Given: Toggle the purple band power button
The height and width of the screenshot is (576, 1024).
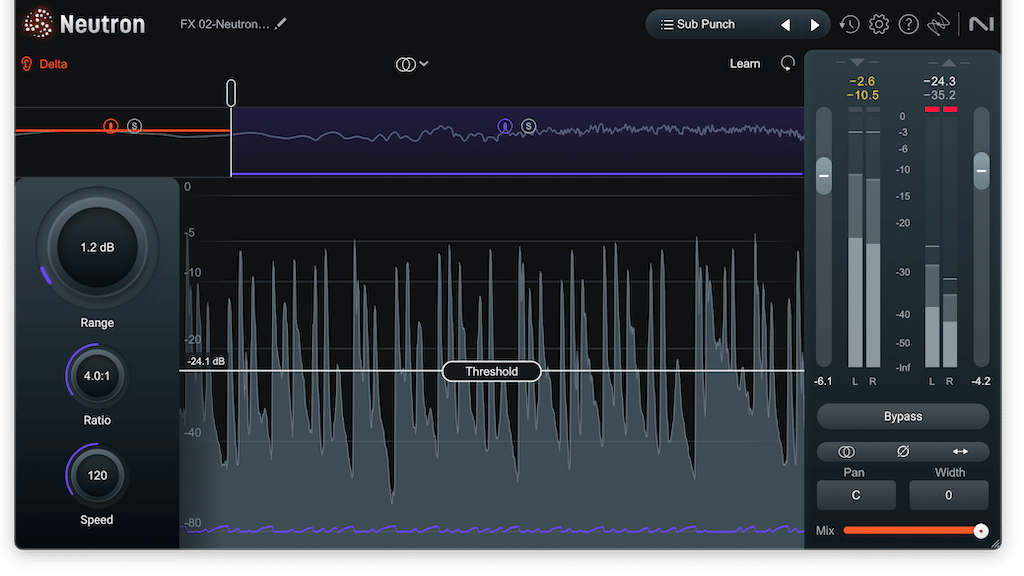Looking at the screenshot, I should (x=505, y=126).
